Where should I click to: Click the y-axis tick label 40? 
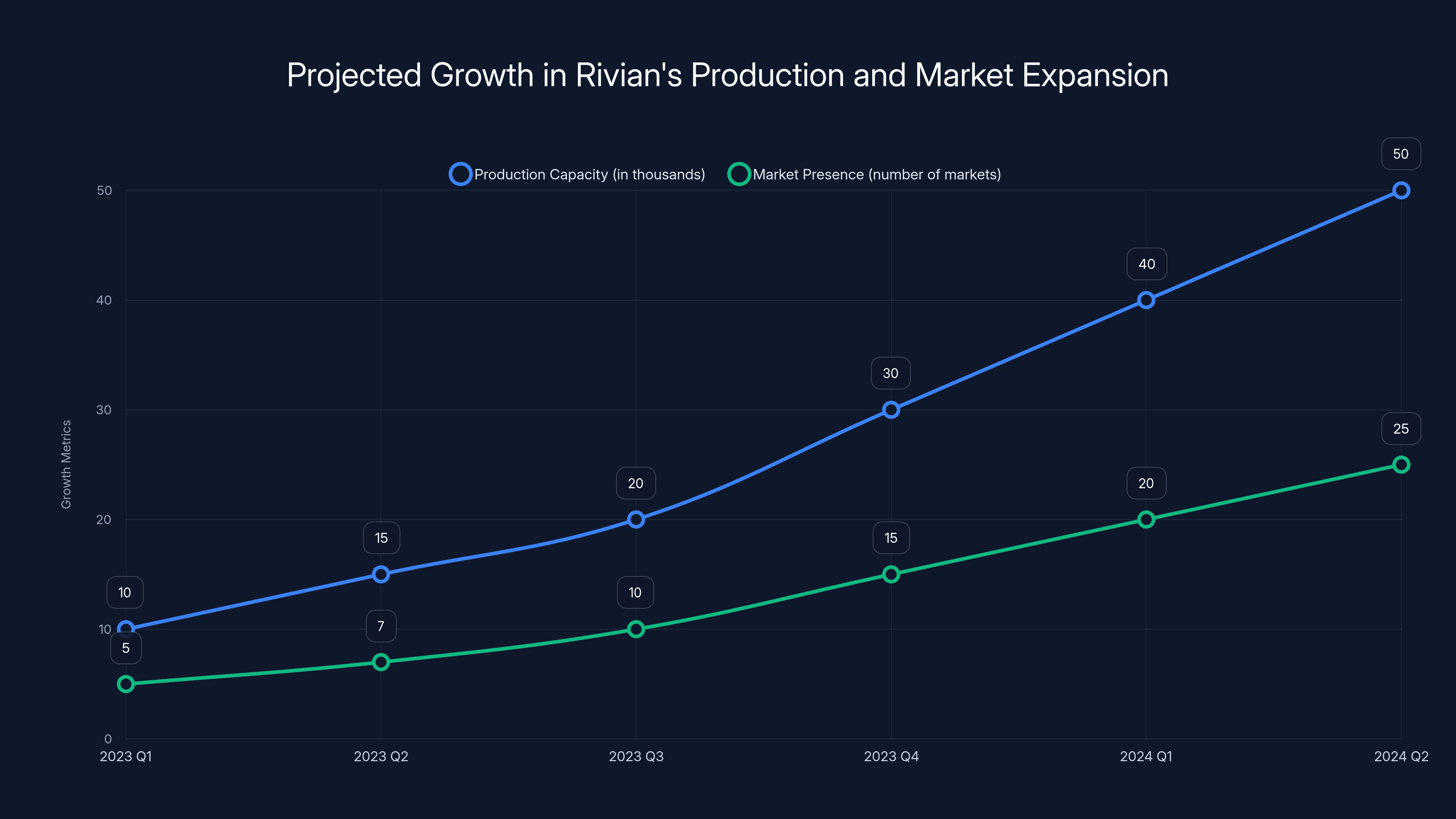click(104, 300)
